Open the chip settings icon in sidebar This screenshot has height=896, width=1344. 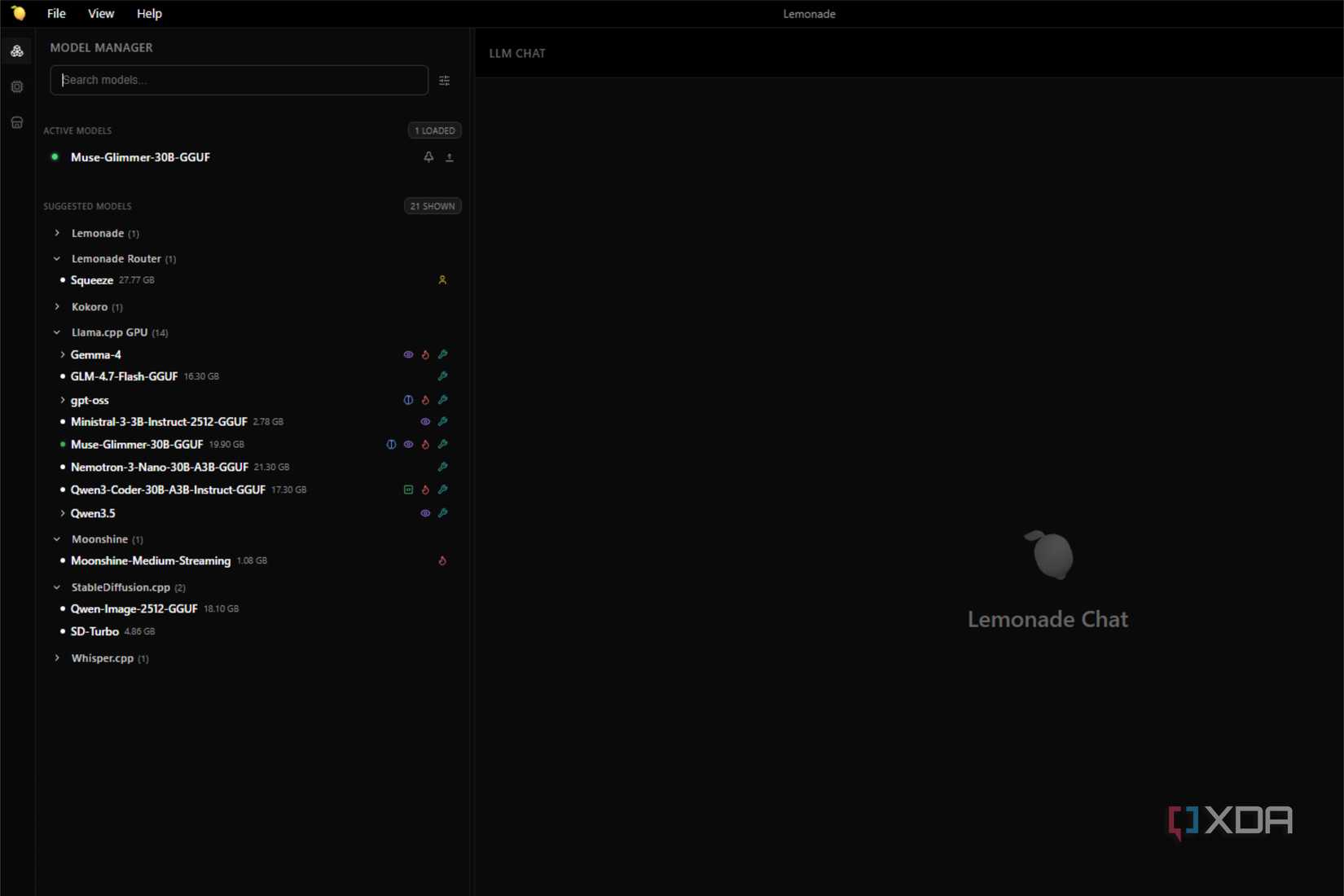(17, 86)
